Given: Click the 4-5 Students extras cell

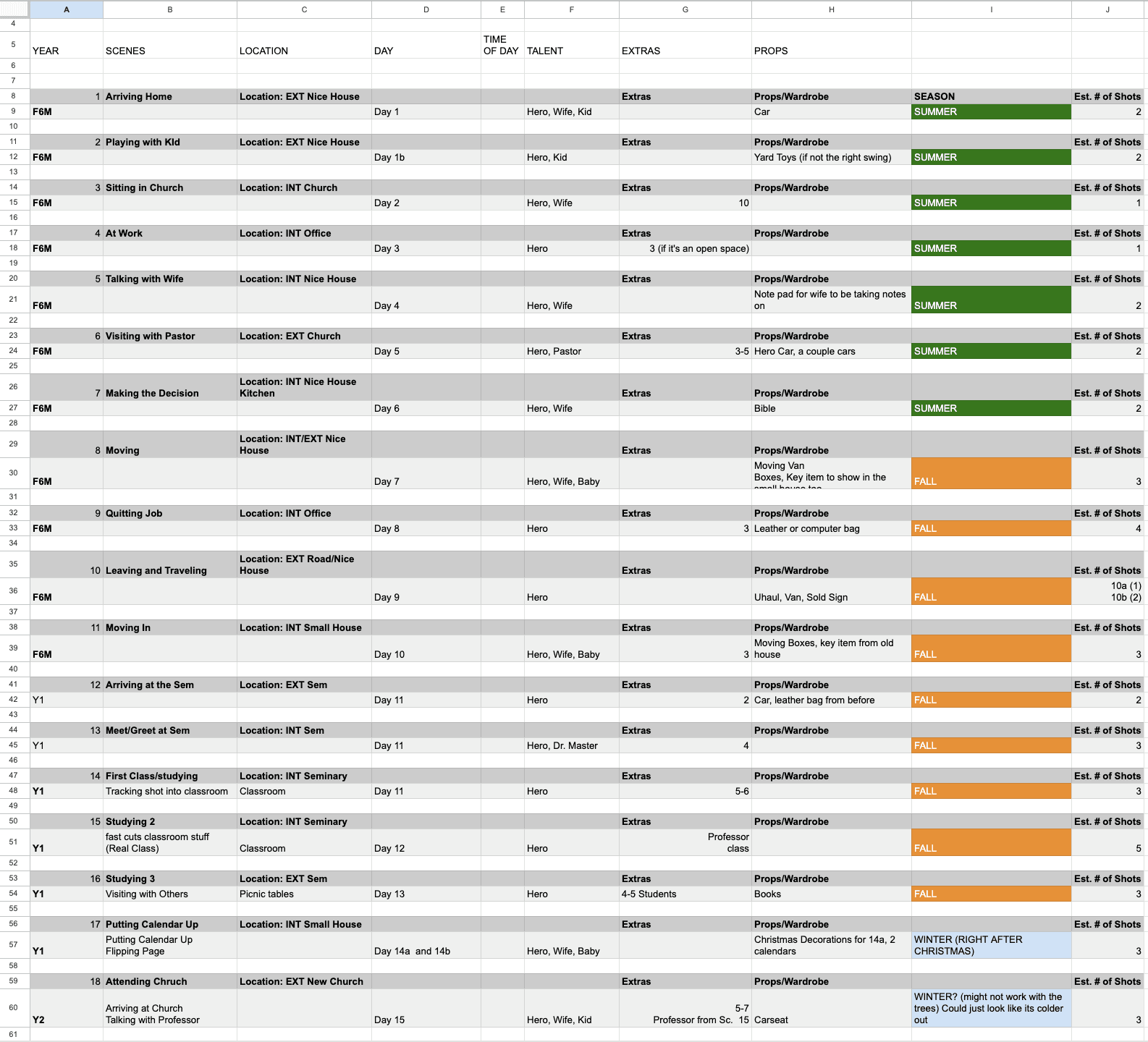Looking at the screenshot, I should pos(685,894).
